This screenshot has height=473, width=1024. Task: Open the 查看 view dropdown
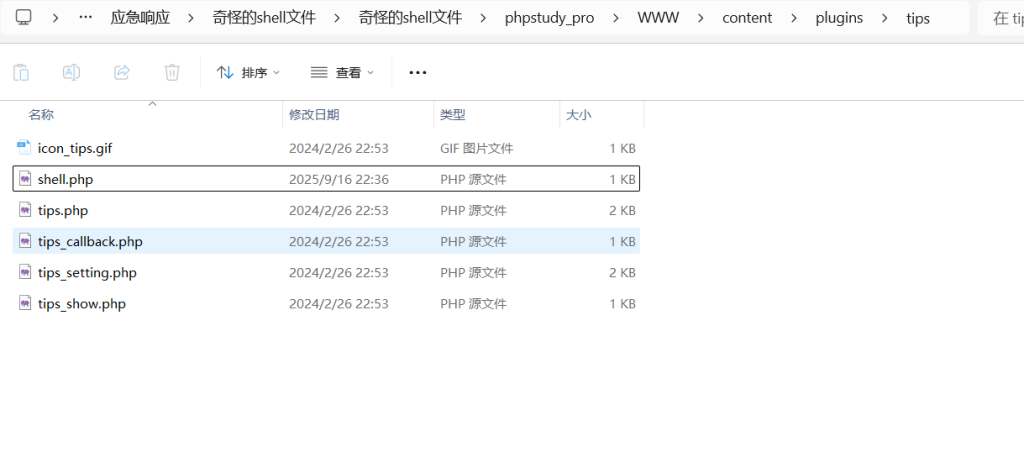click(x=341, y=72)
